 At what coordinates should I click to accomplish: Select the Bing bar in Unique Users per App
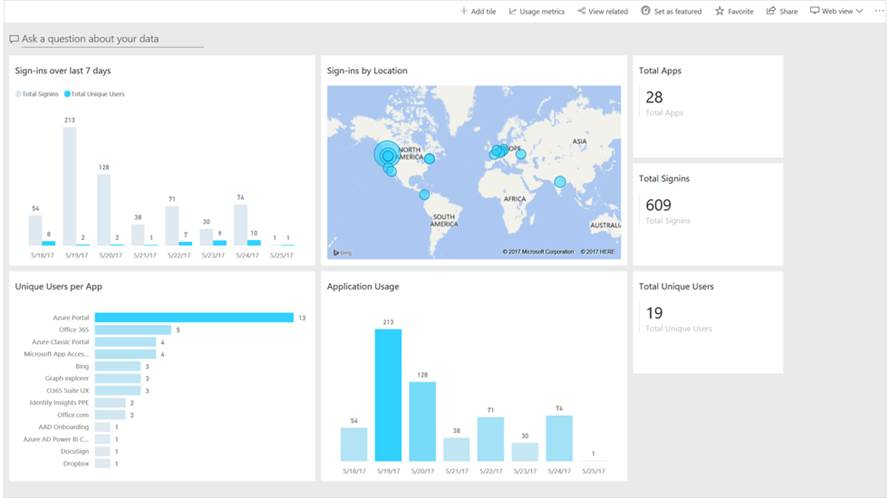[x=117, y=366]
